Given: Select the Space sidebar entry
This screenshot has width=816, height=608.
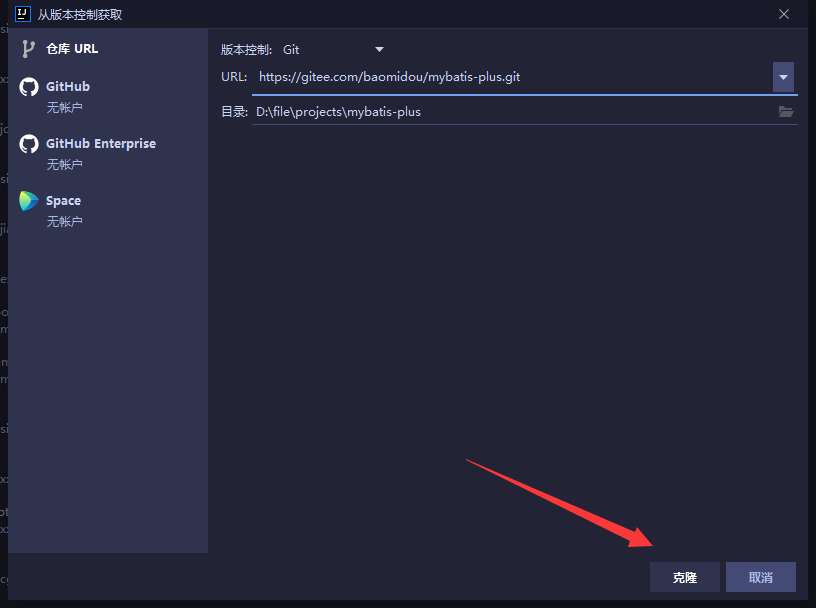Looking at the screenshot, I should (x=63, y=201).
